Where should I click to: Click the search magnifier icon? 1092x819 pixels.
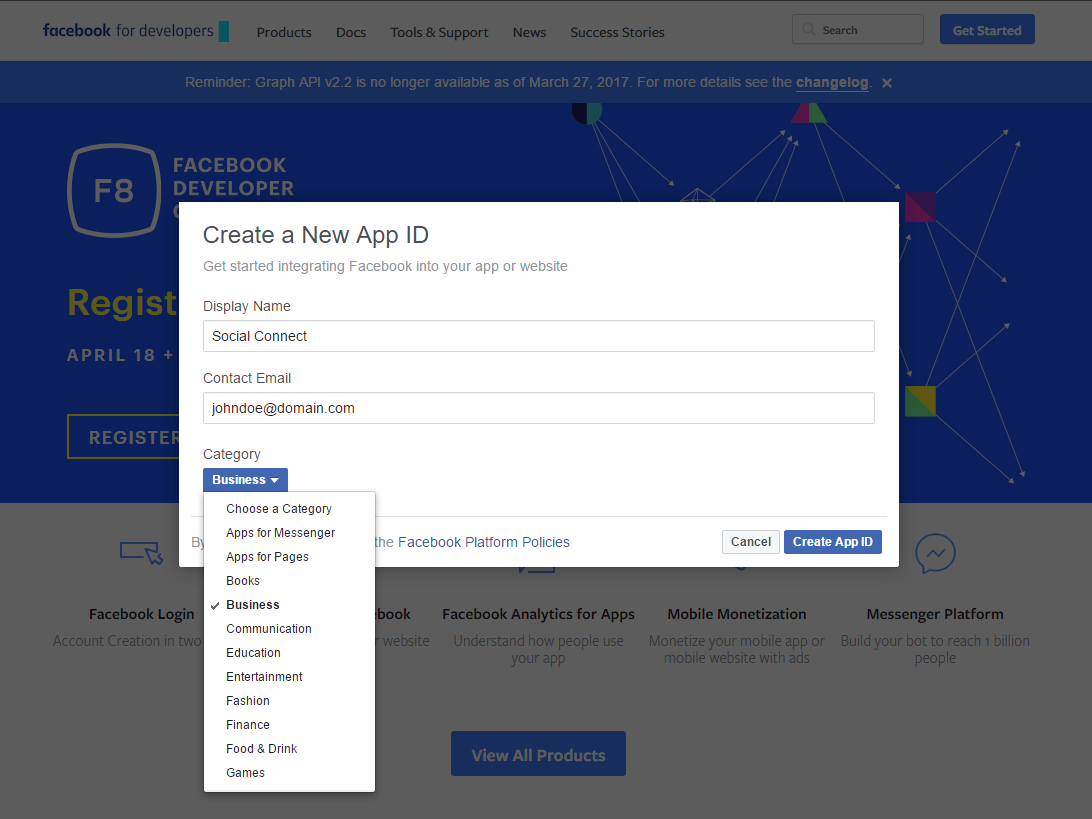click(809, 29)
